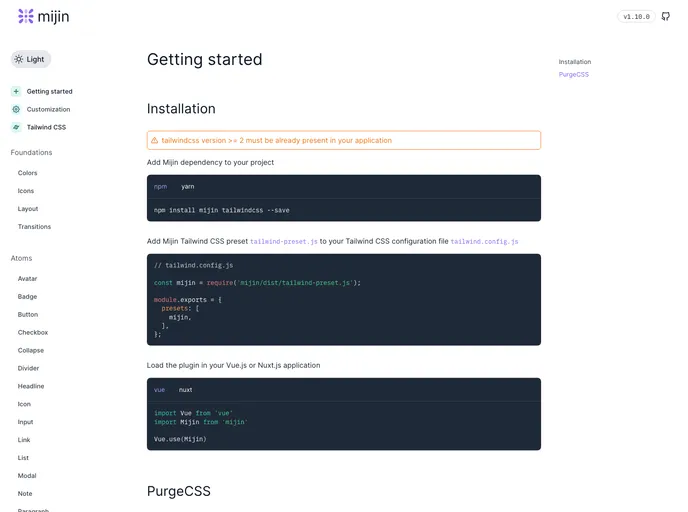
Task: Click the warning triangle alert icon
Action: click(154, 141)
